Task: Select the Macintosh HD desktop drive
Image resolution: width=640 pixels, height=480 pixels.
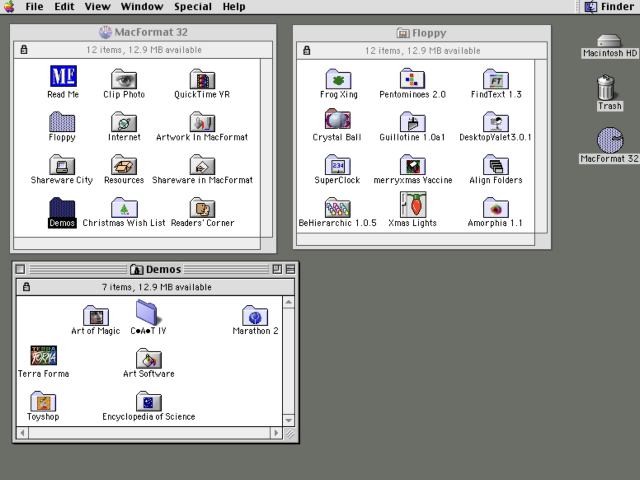Action: tap(609, 41)
